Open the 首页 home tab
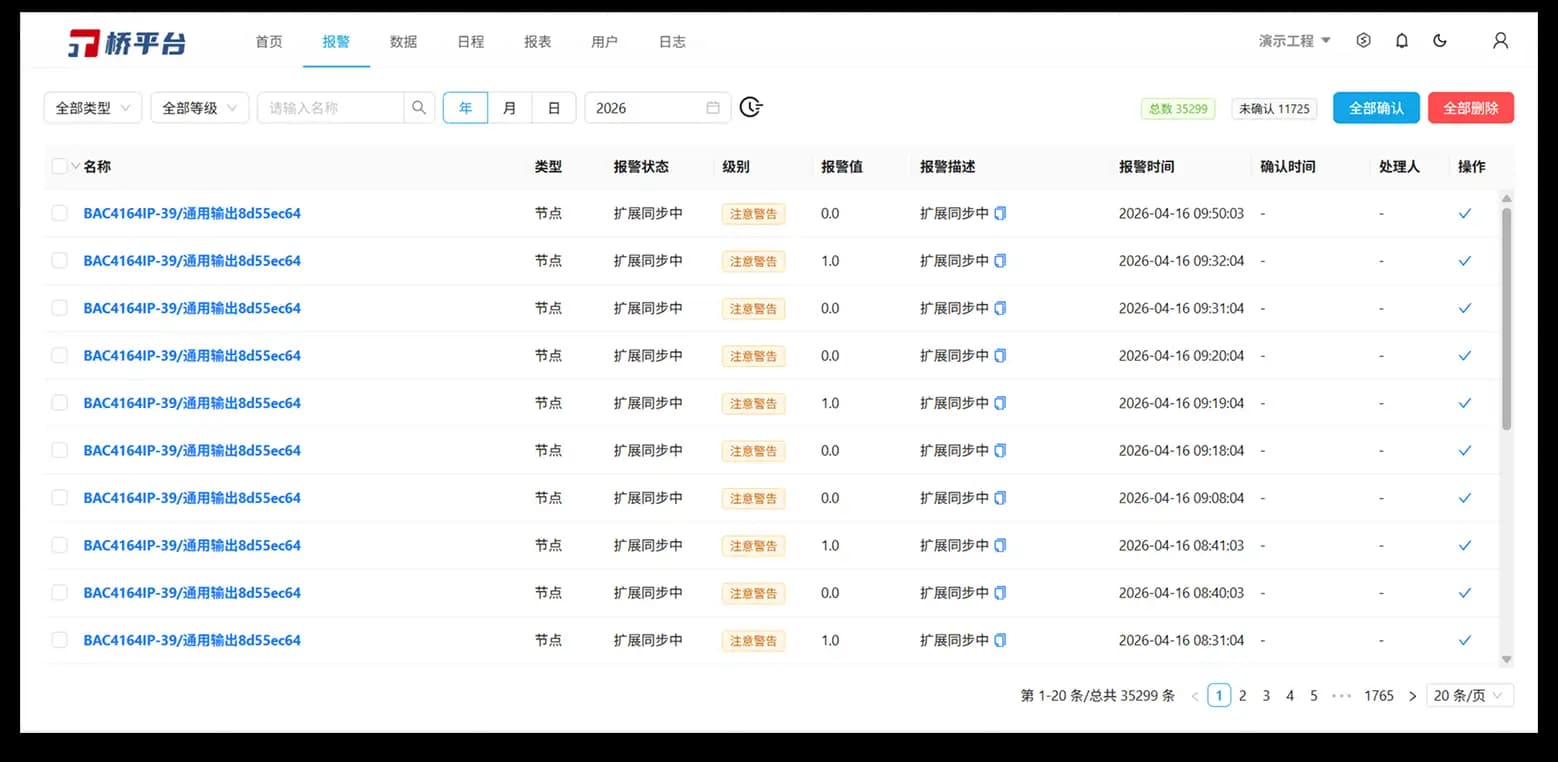The image size is (1558, 762). click(269, 42)
